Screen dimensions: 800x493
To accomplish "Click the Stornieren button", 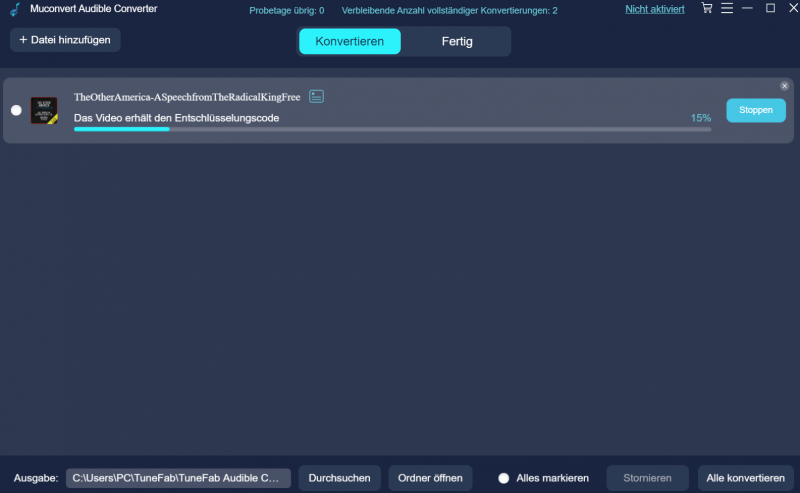I will pyautogui.click(x=647, y=478).
